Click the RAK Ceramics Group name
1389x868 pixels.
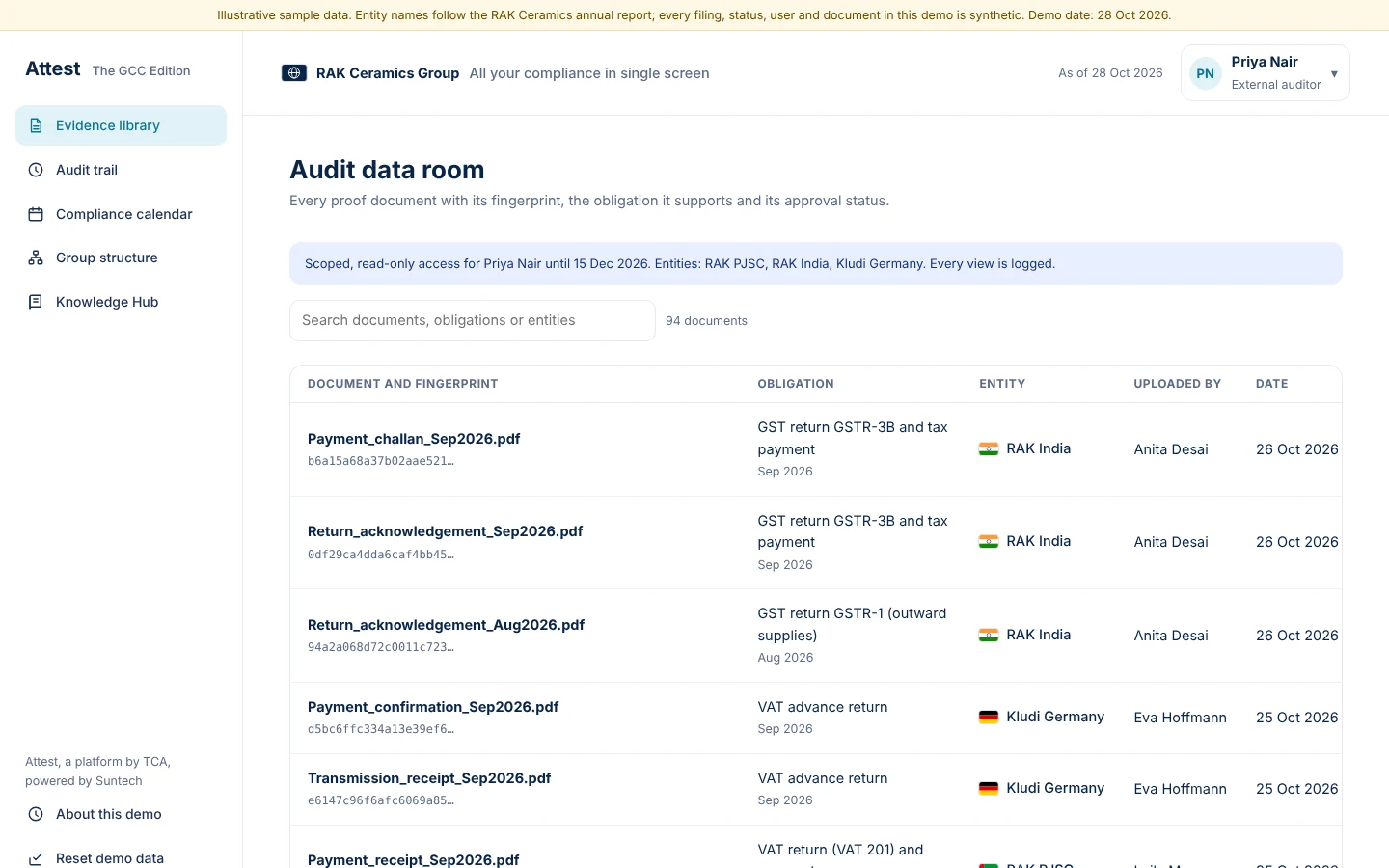(388, 73)
